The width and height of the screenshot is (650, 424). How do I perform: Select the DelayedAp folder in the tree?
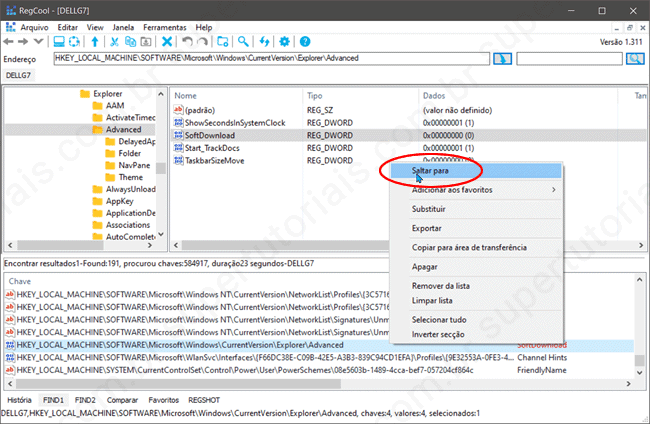coord(136,141)
